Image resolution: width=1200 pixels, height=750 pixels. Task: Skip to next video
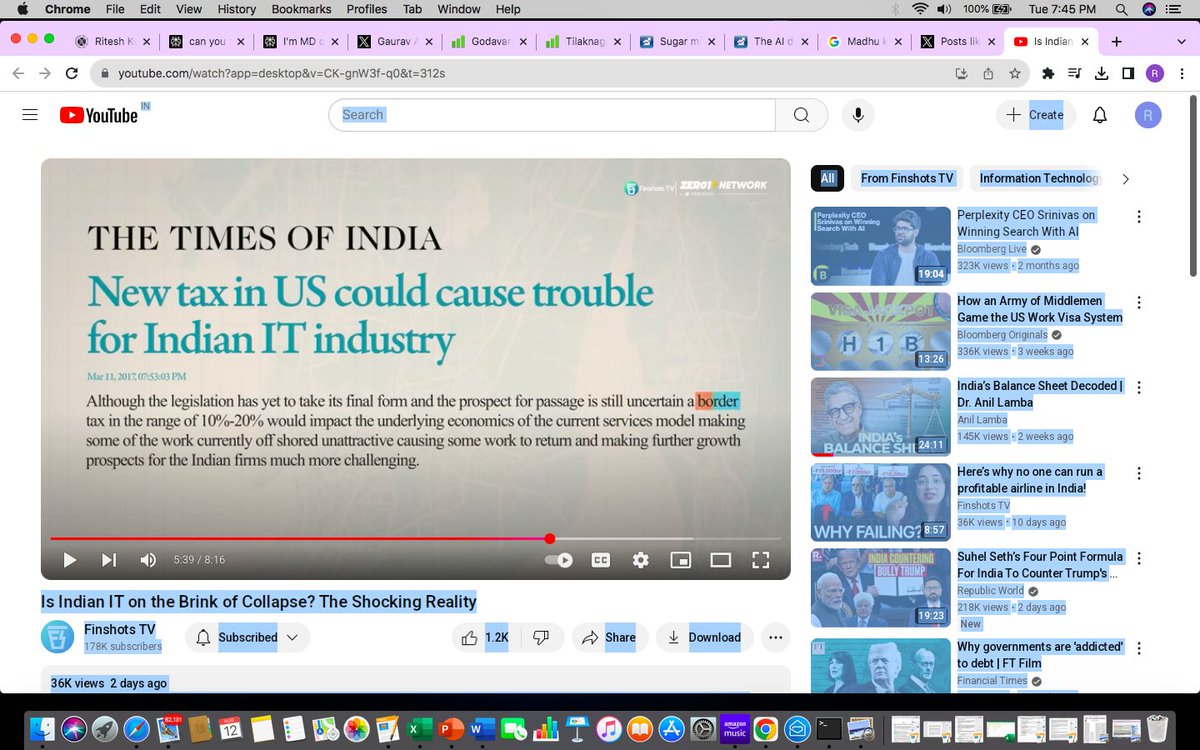point(108,560)
